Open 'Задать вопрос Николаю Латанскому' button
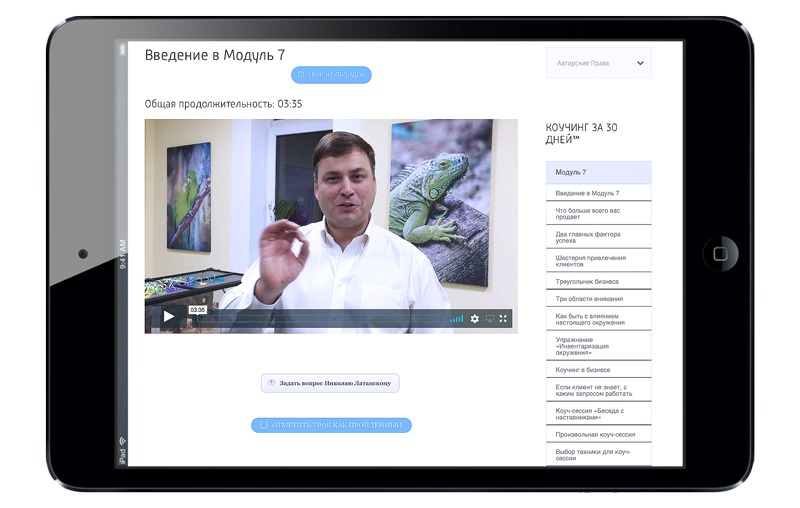Image resolution: width=800 pixels, height=508 pixels. click(331, 383)
